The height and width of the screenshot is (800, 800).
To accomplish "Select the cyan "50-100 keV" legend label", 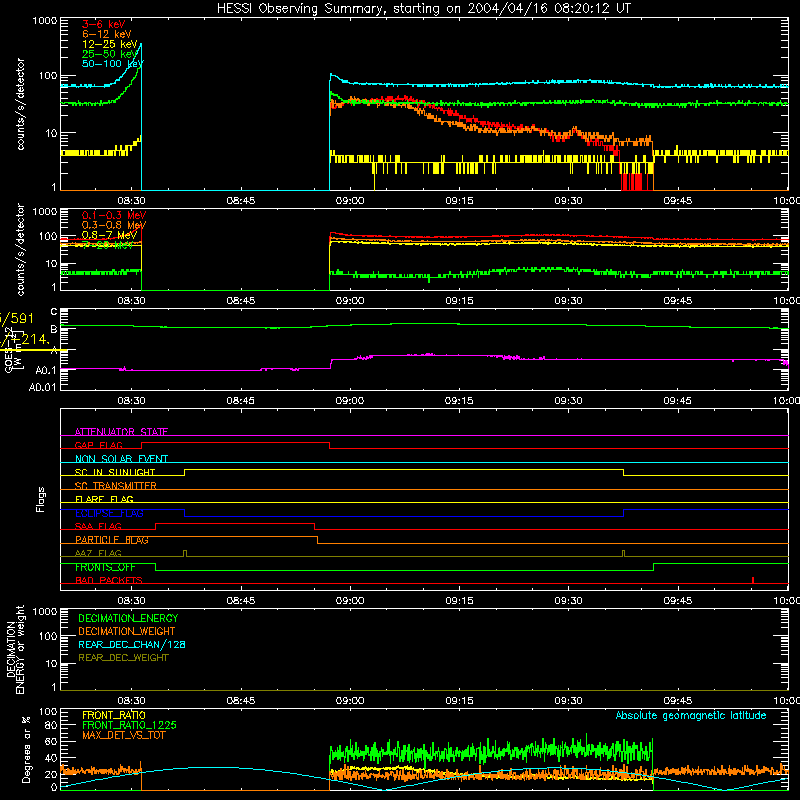I will [x=113, y=63].
